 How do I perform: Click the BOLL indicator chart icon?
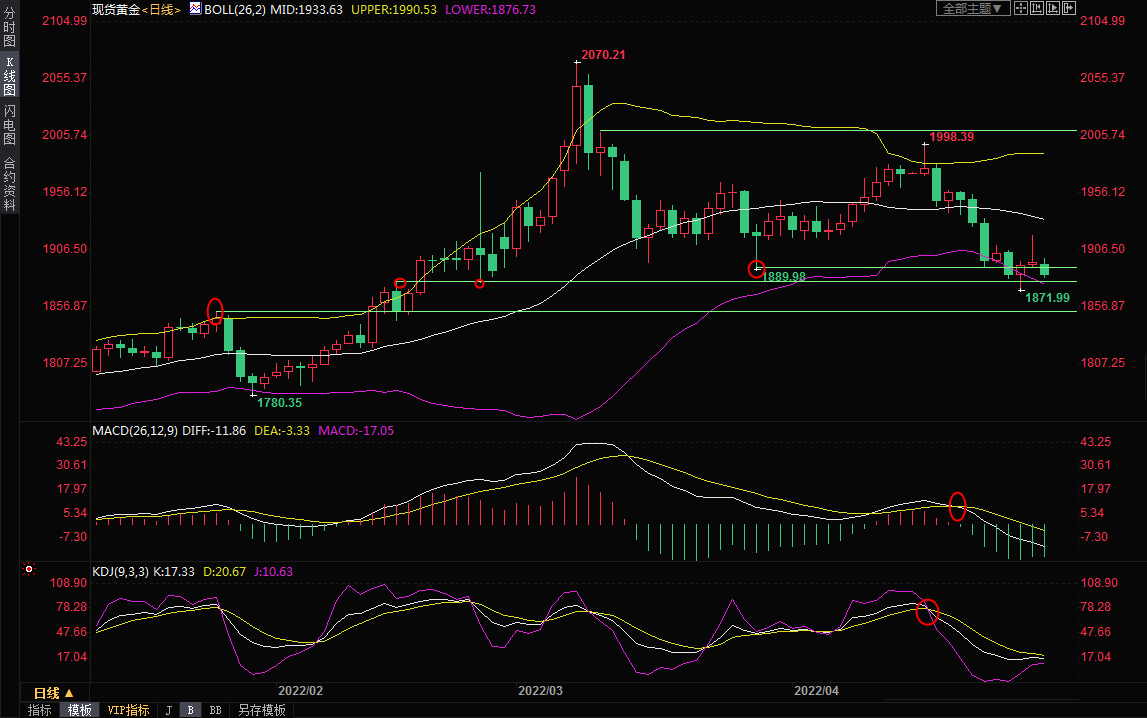point(196,9)
